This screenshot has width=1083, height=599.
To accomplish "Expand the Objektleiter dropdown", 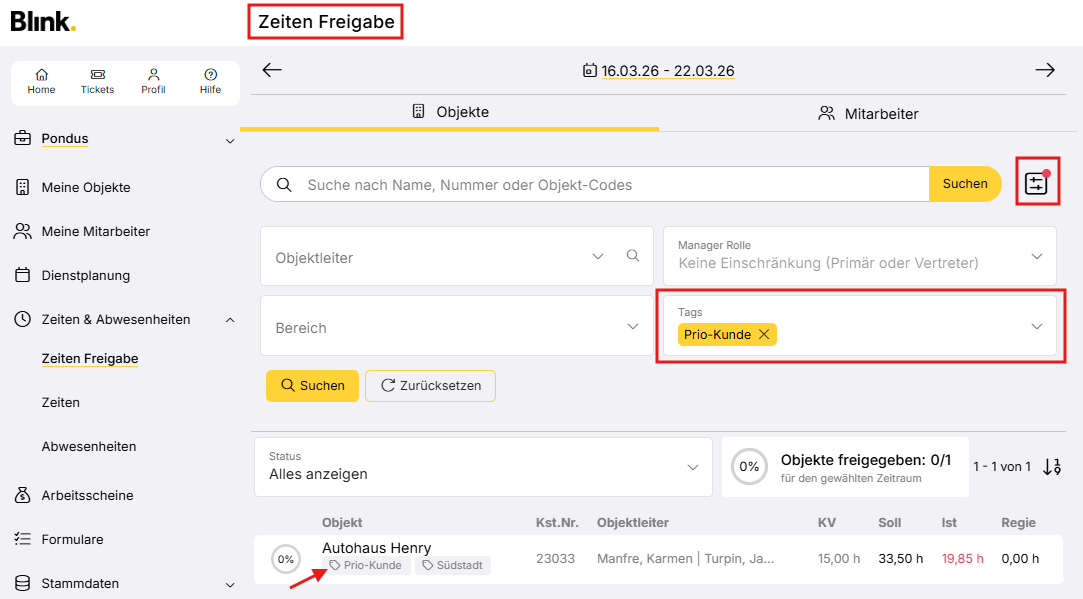I will pos(598,256).
